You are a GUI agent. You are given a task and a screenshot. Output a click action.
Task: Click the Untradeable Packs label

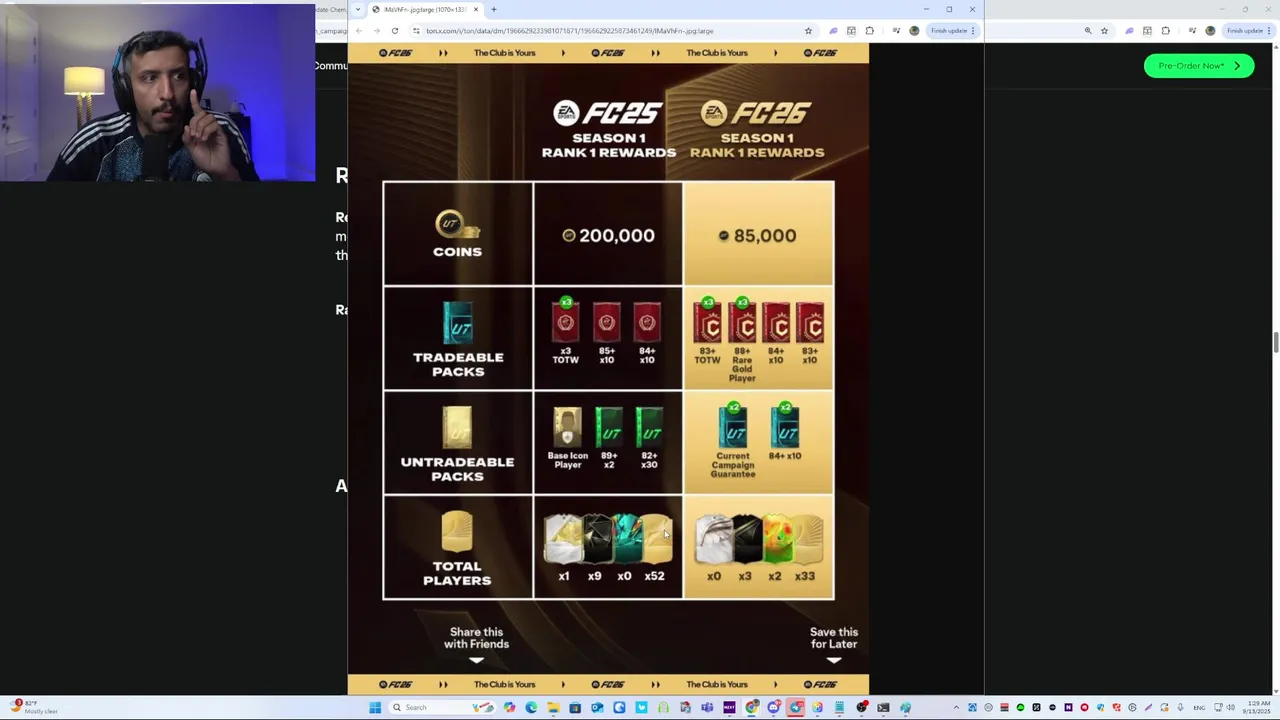457,469
